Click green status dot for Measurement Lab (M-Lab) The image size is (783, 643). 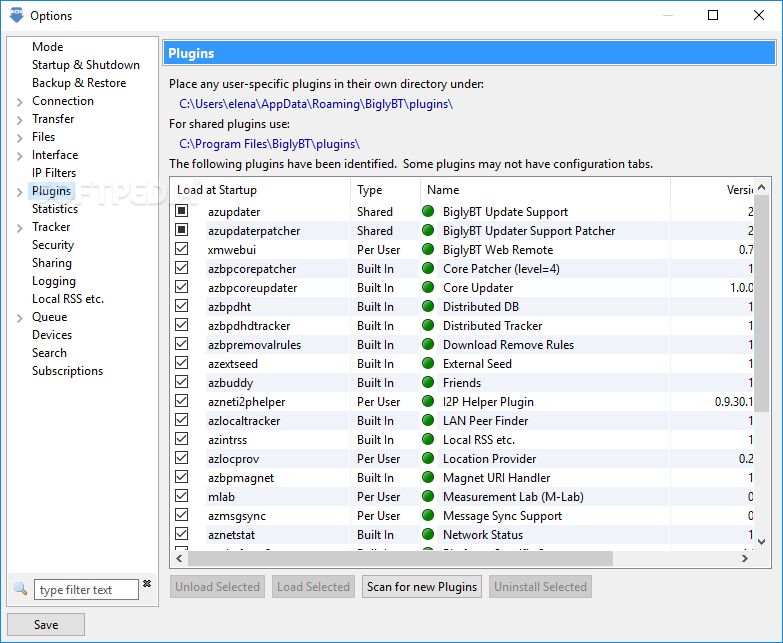point(428,496)
